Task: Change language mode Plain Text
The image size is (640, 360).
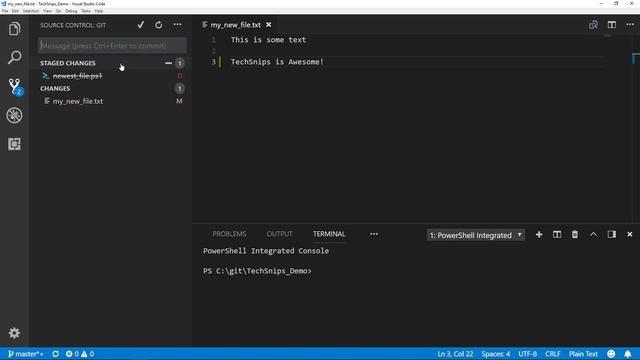Action: tap(583, 354)
